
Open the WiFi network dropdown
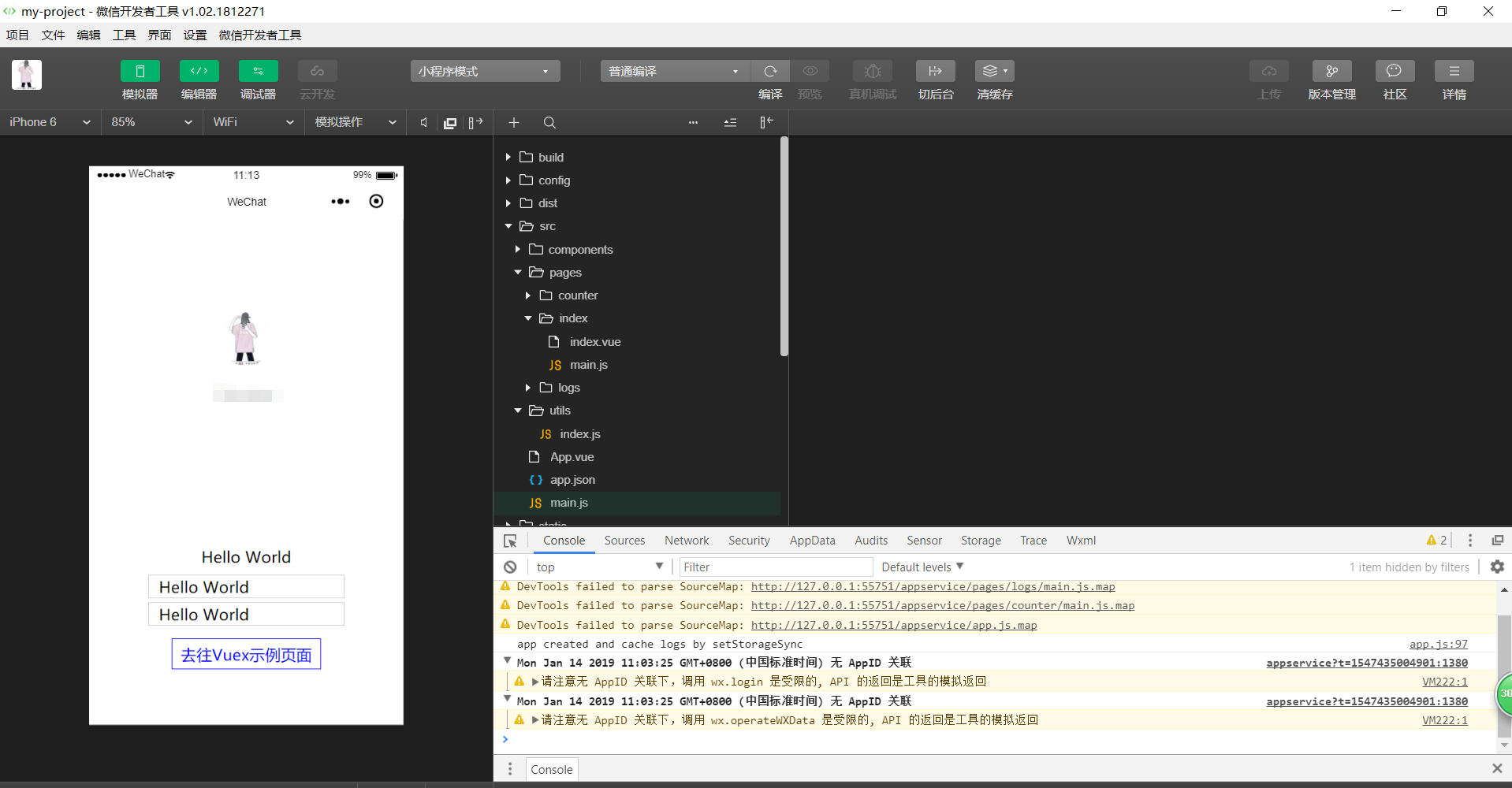(253, 122)
